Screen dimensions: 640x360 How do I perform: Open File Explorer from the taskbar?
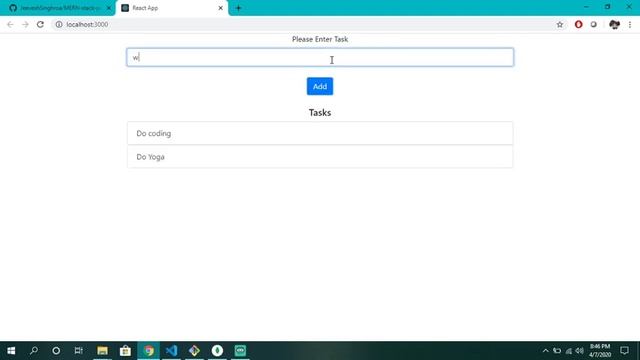pos(102,351)
